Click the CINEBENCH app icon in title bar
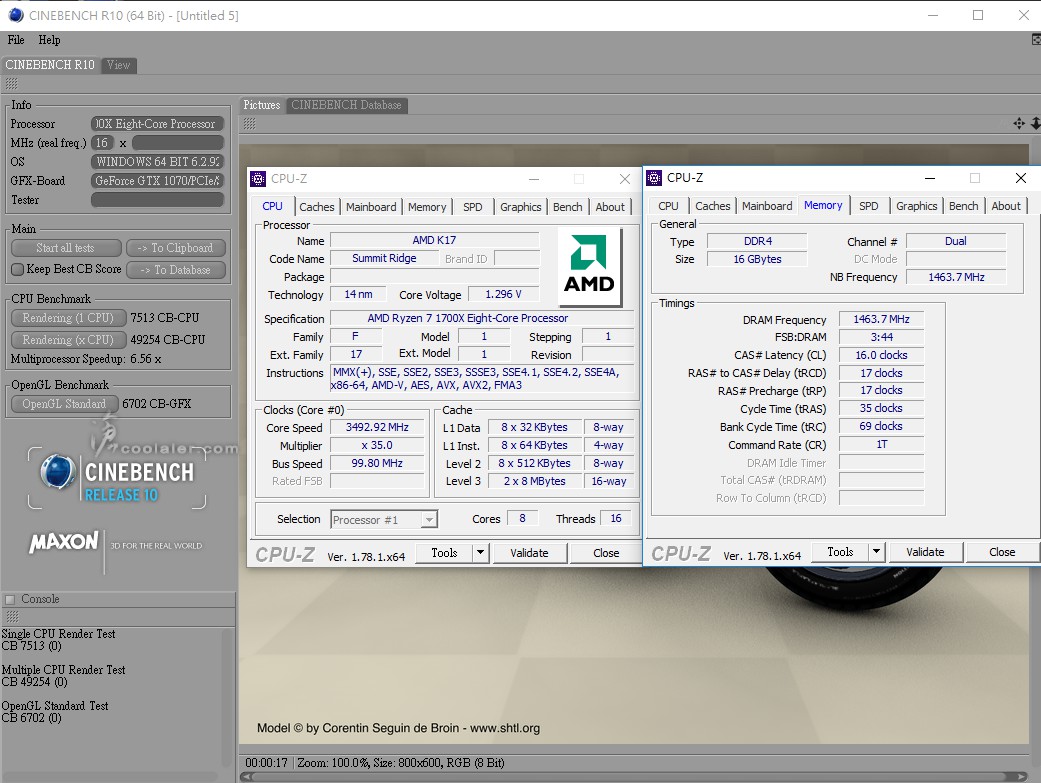The width and height of the screenshot is (1041, 783). click(16, 15)
